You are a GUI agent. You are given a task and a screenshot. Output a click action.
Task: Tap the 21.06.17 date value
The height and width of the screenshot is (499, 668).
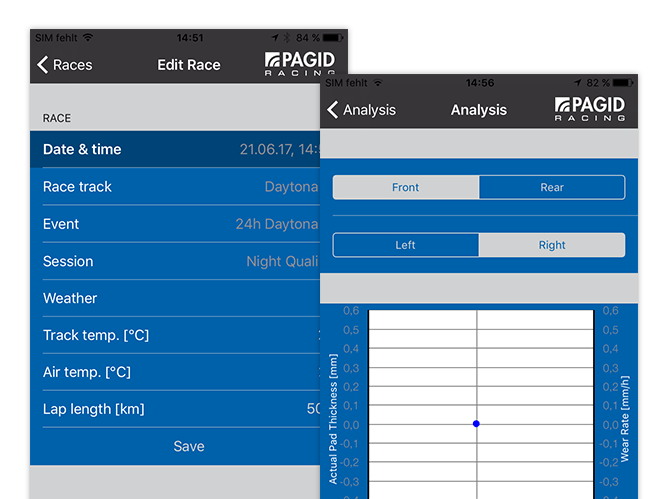279,149
